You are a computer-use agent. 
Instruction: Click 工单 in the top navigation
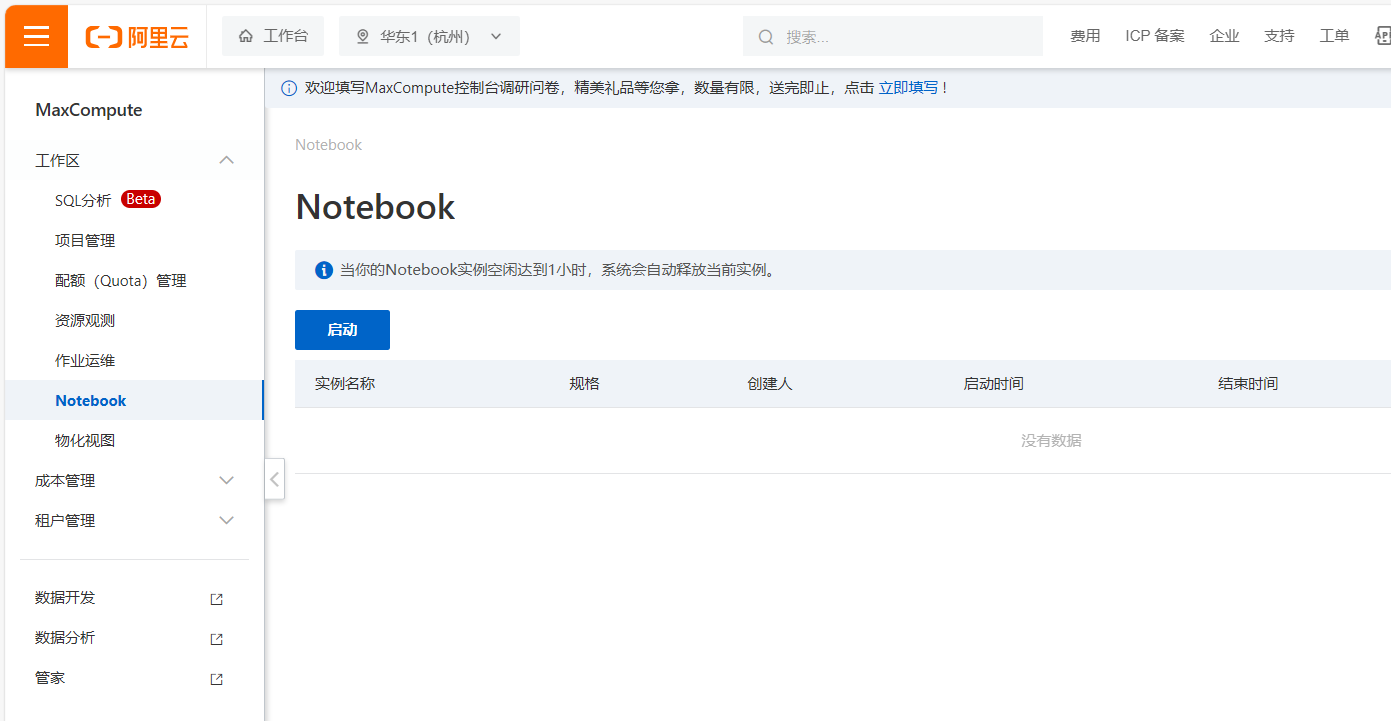(1334, 36)
